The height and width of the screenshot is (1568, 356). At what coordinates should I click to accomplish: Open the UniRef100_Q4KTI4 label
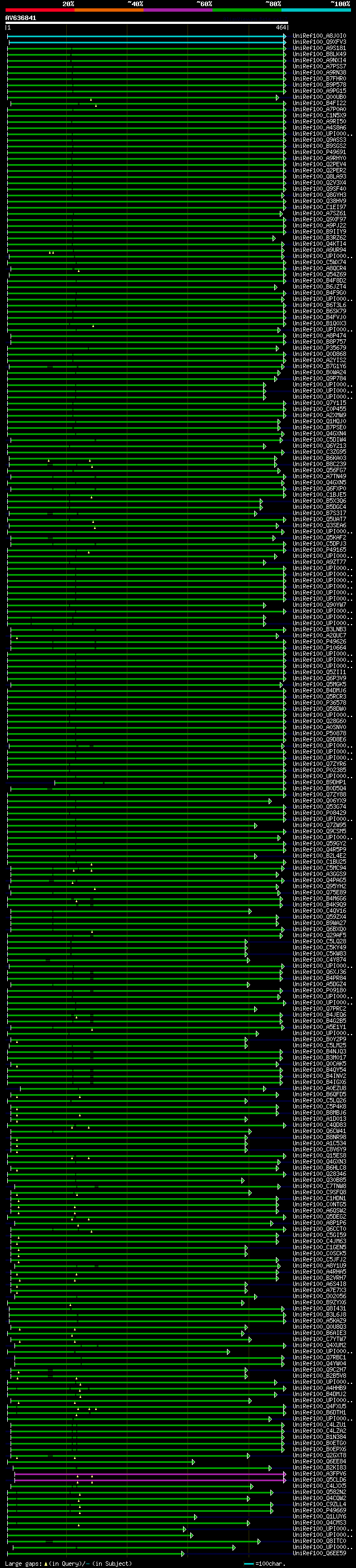[x=319, y=244]
